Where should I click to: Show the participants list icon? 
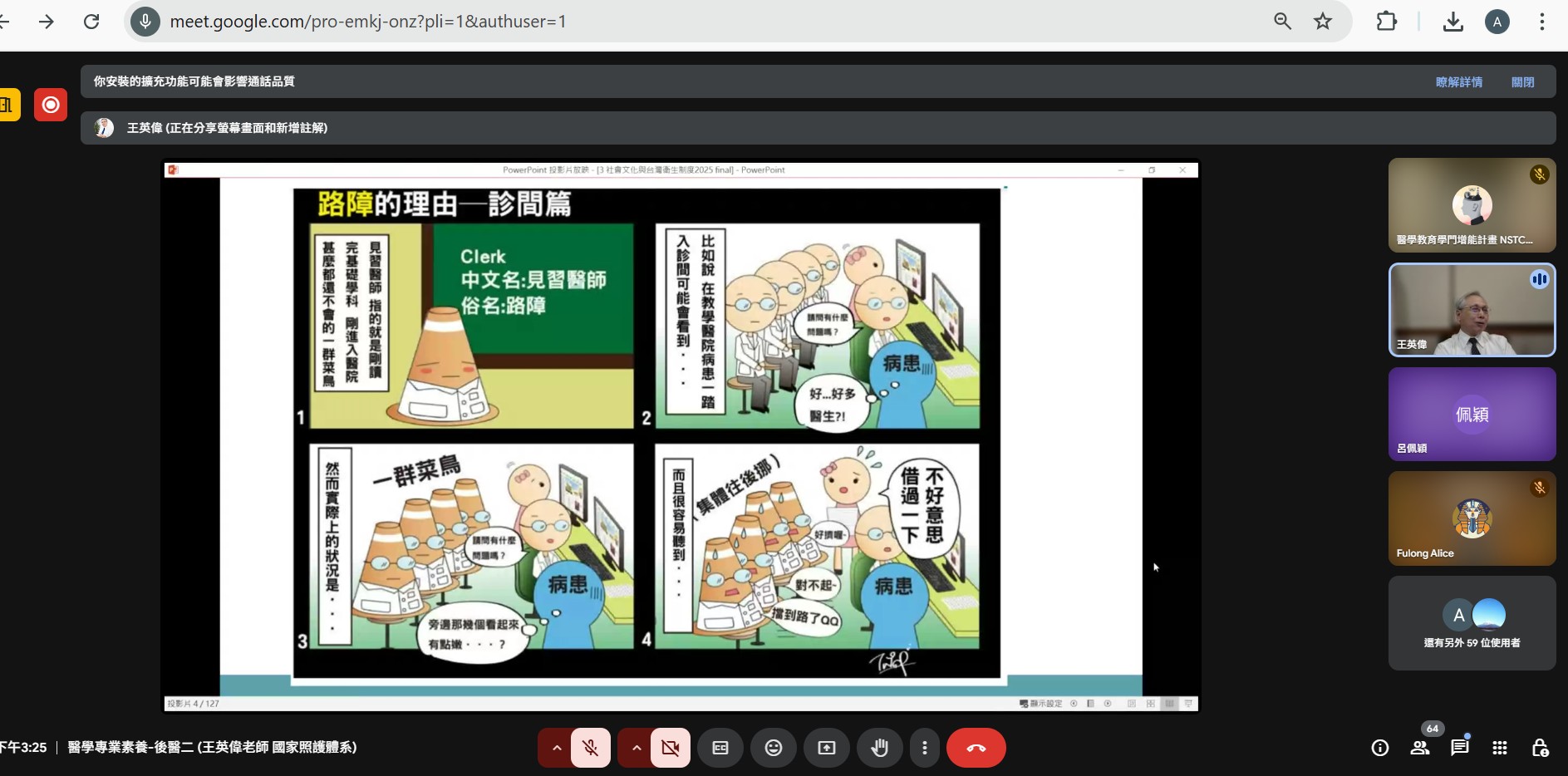(1420, 748)
